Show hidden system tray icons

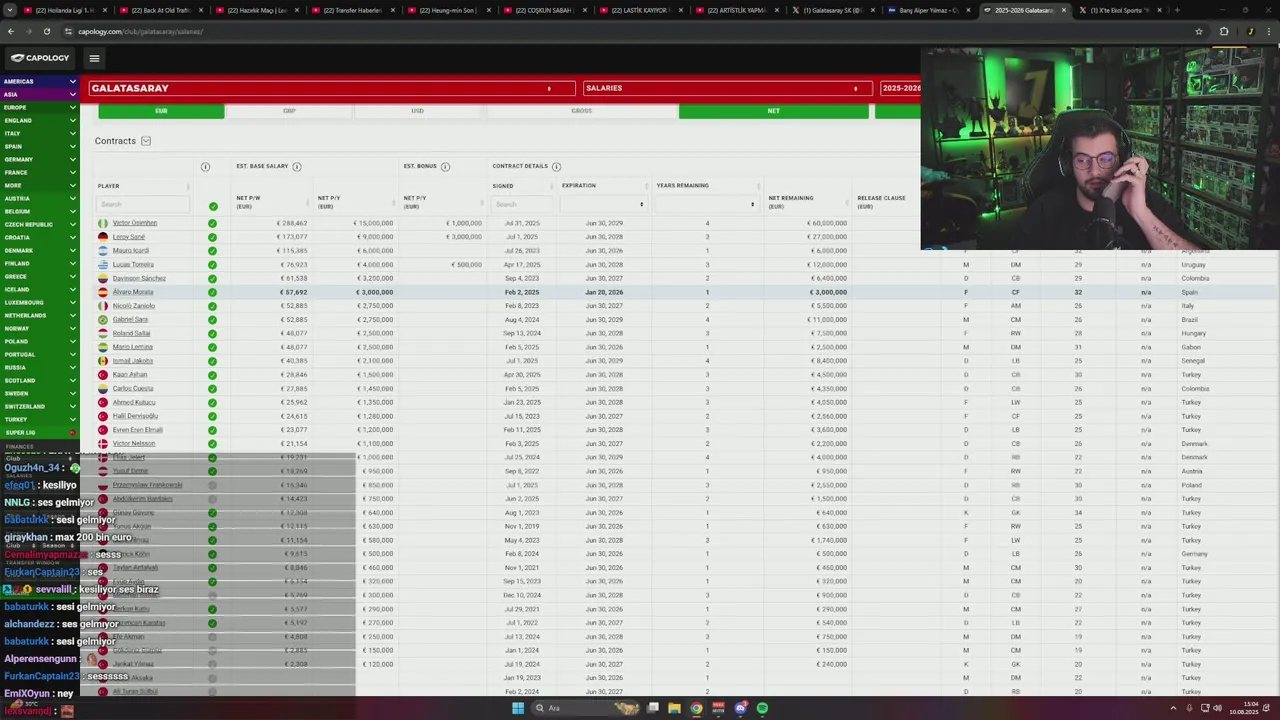pos(1174,708)
